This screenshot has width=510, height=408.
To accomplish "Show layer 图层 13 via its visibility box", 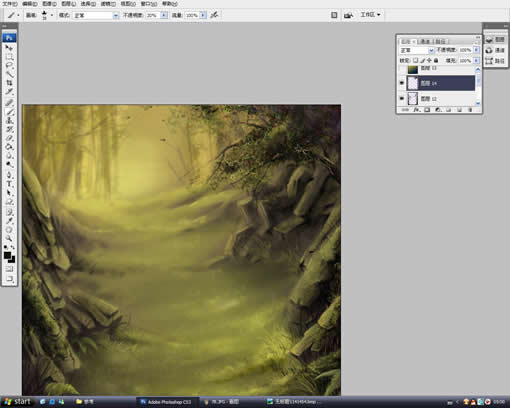I will [x=402, y=69].
